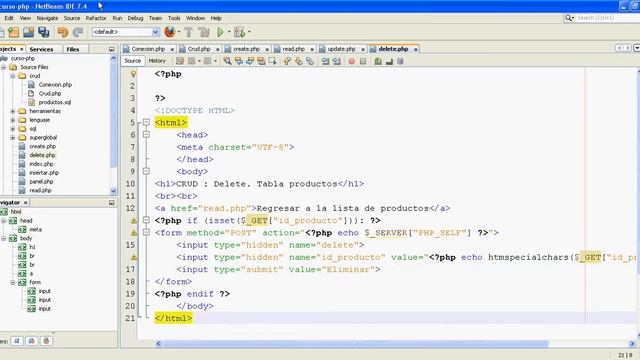Collapse the crud folder node
Viewport: 640px width, 360px height.
coord(13,76)
